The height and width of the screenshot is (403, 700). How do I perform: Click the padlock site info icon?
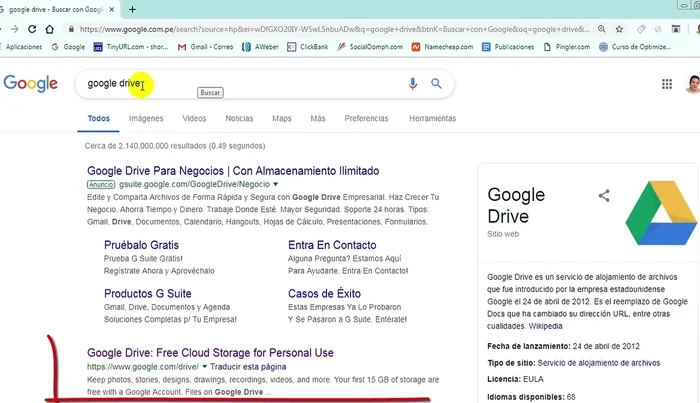point(71,29)
